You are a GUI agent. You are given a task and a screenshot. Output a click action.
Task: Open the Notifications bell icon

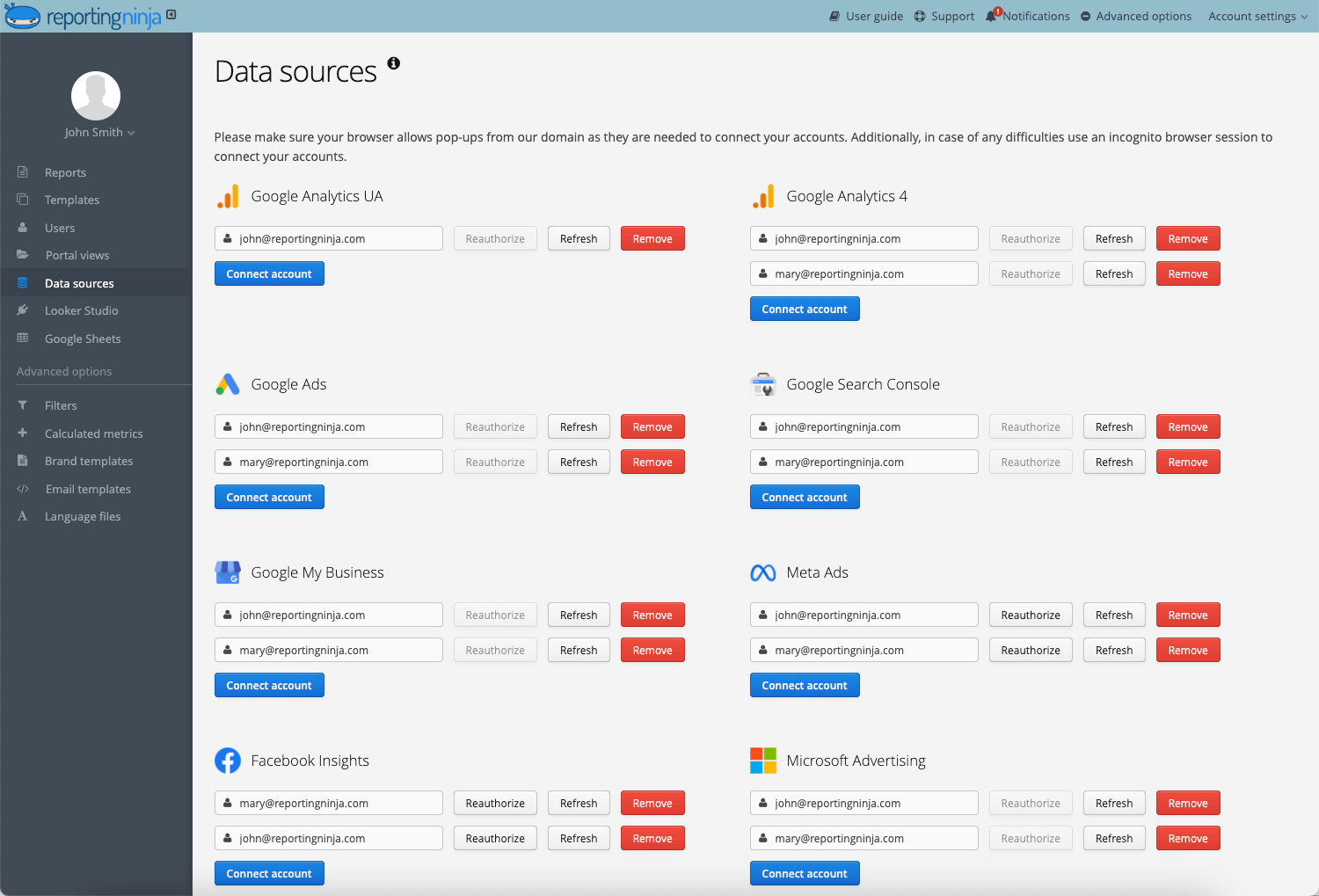[x=993, y=15]
